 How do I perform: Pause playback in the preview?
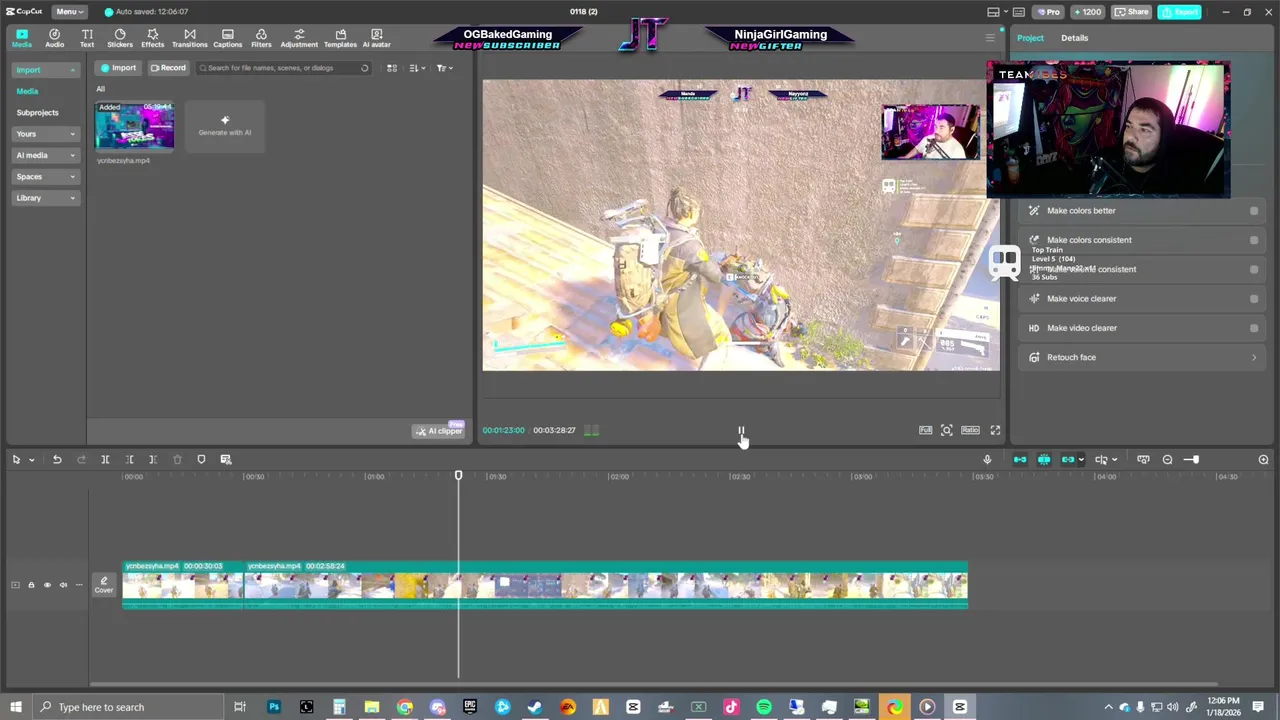pos(741,431)
